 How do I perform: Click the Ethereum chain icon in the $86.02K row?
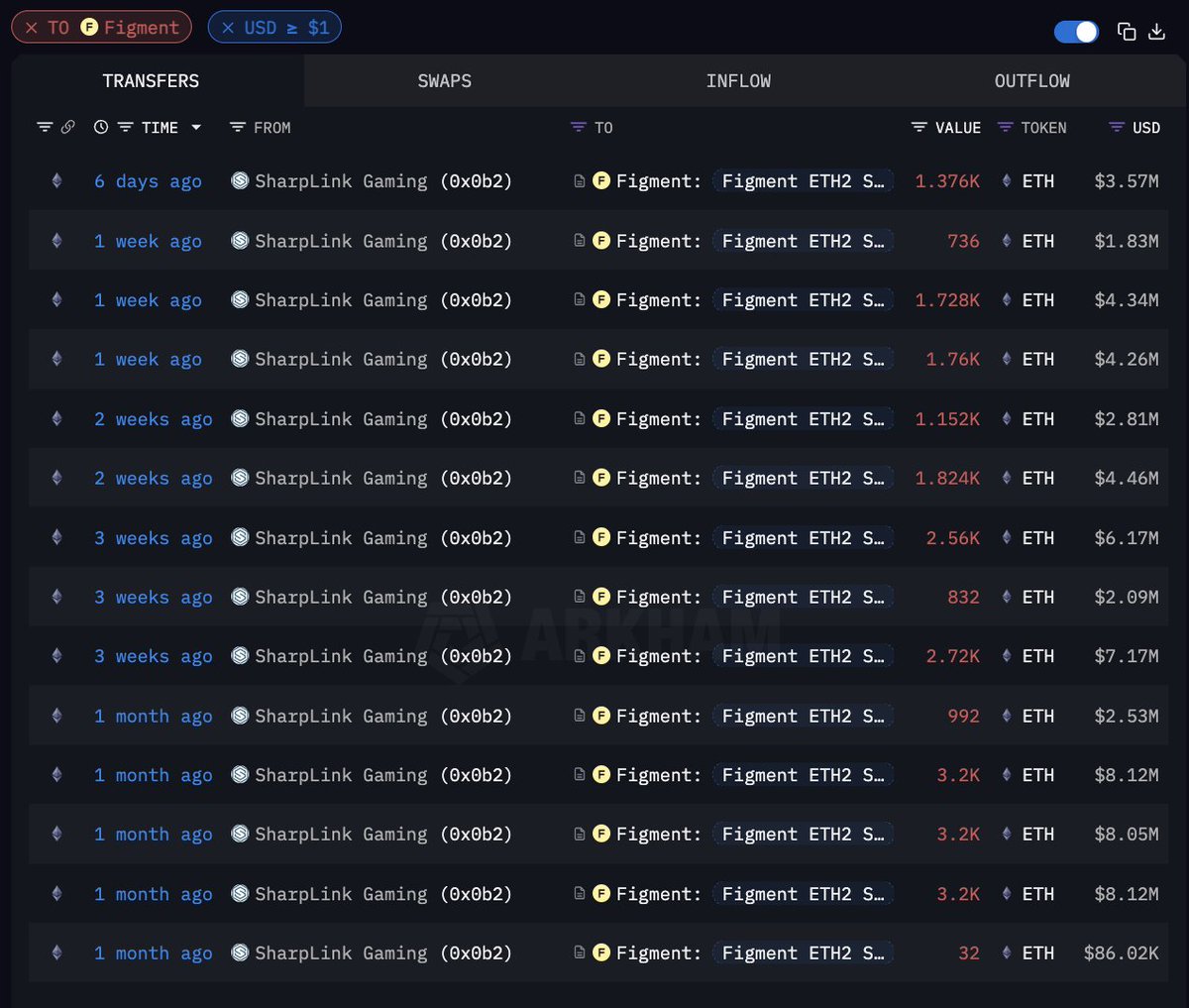click(56, 952)
